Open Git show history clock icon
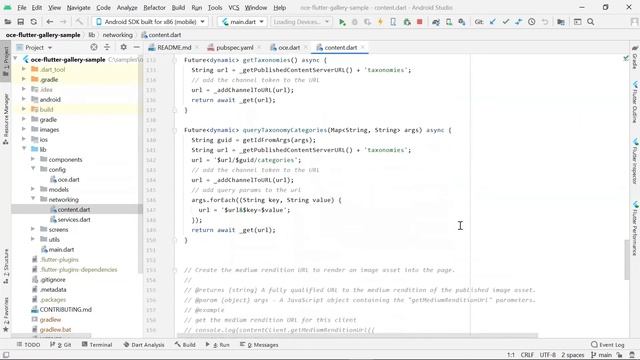Screen dimensions: 640x360 click(531, 22)
